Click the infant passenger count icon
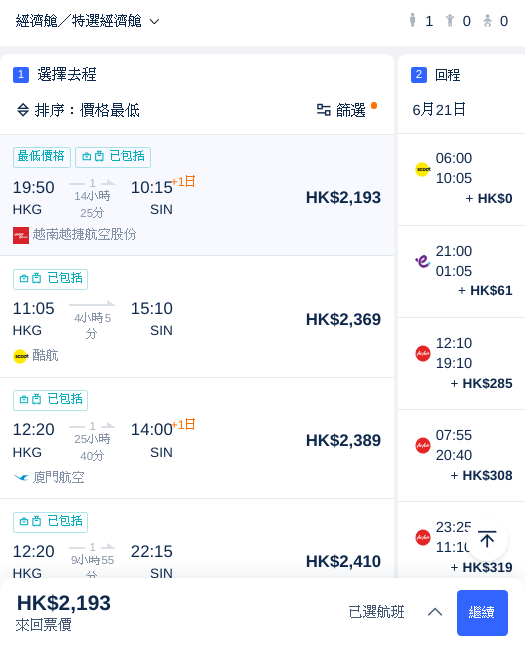This screenshot has height=649, width=525. [x=487, y=20]
